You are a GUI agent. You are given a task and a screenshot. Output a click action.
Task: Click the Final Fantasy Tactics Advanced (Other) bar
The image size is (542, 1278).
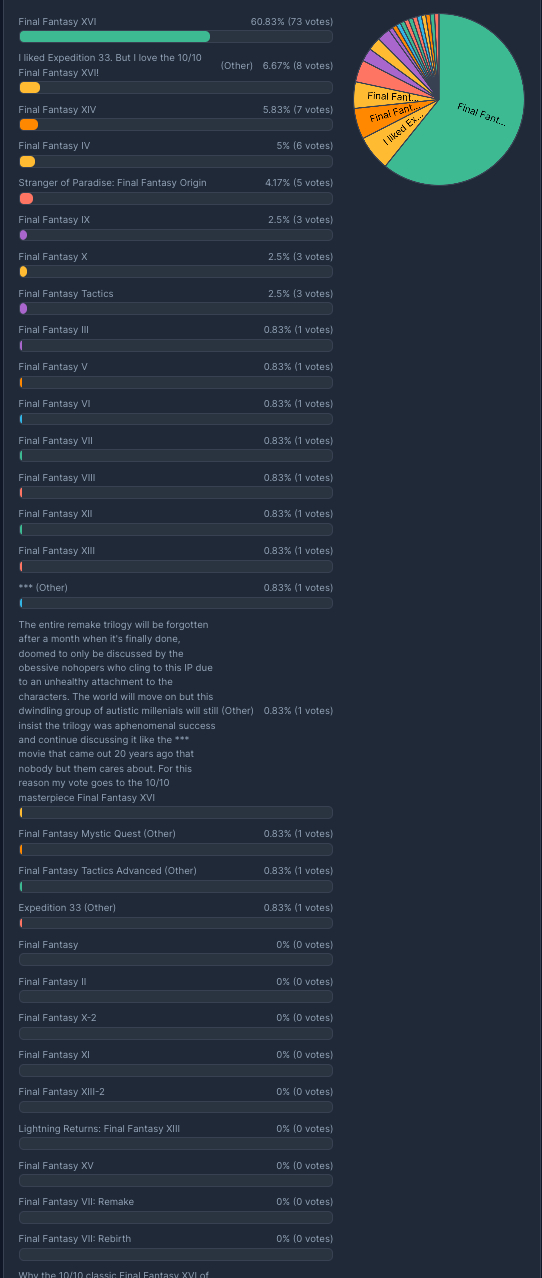pos(176,886)
